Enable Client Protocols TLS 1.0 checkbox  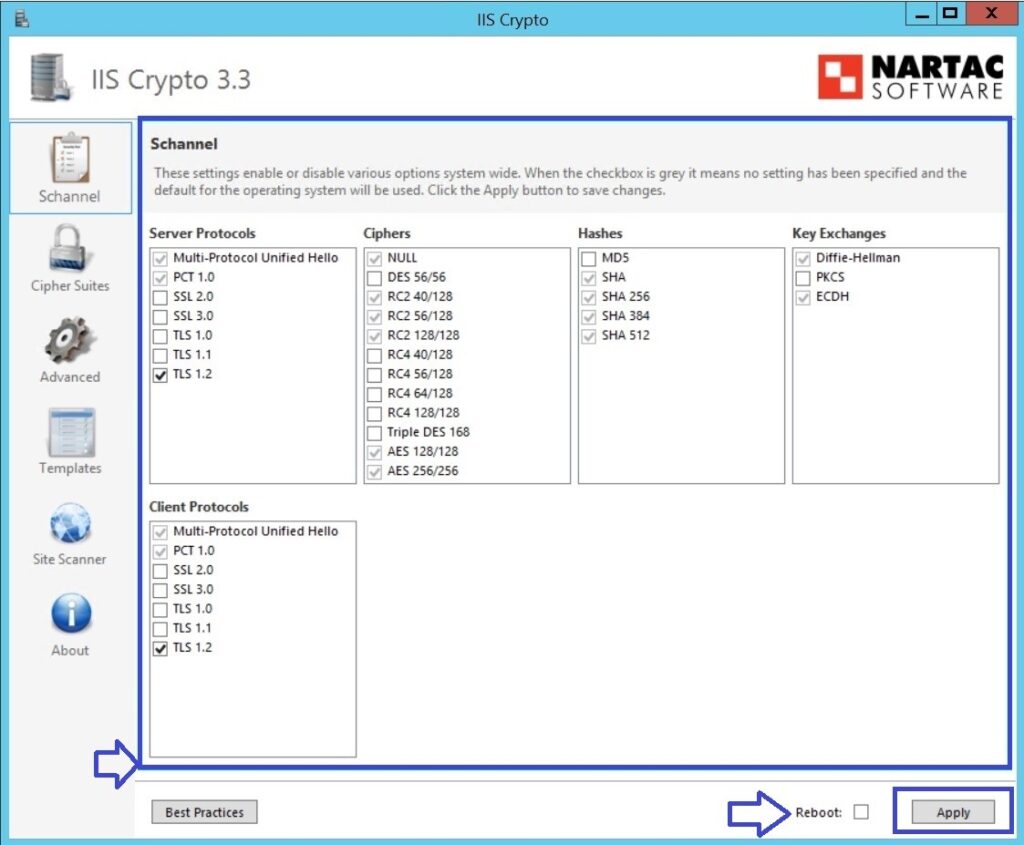[160, 610]
